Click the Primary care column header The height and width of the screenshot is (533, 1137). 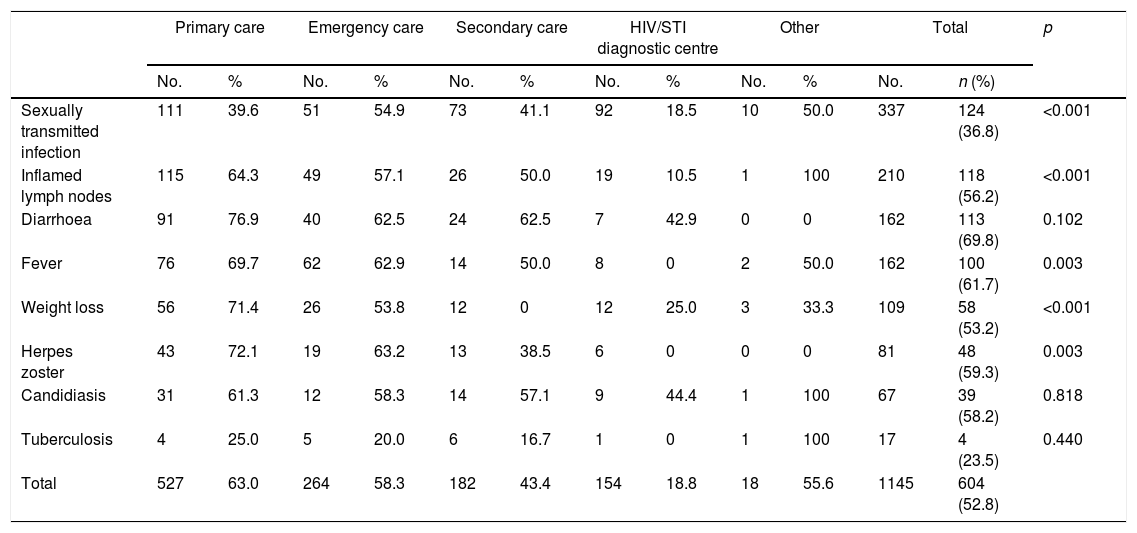click(x=219, y=28)
